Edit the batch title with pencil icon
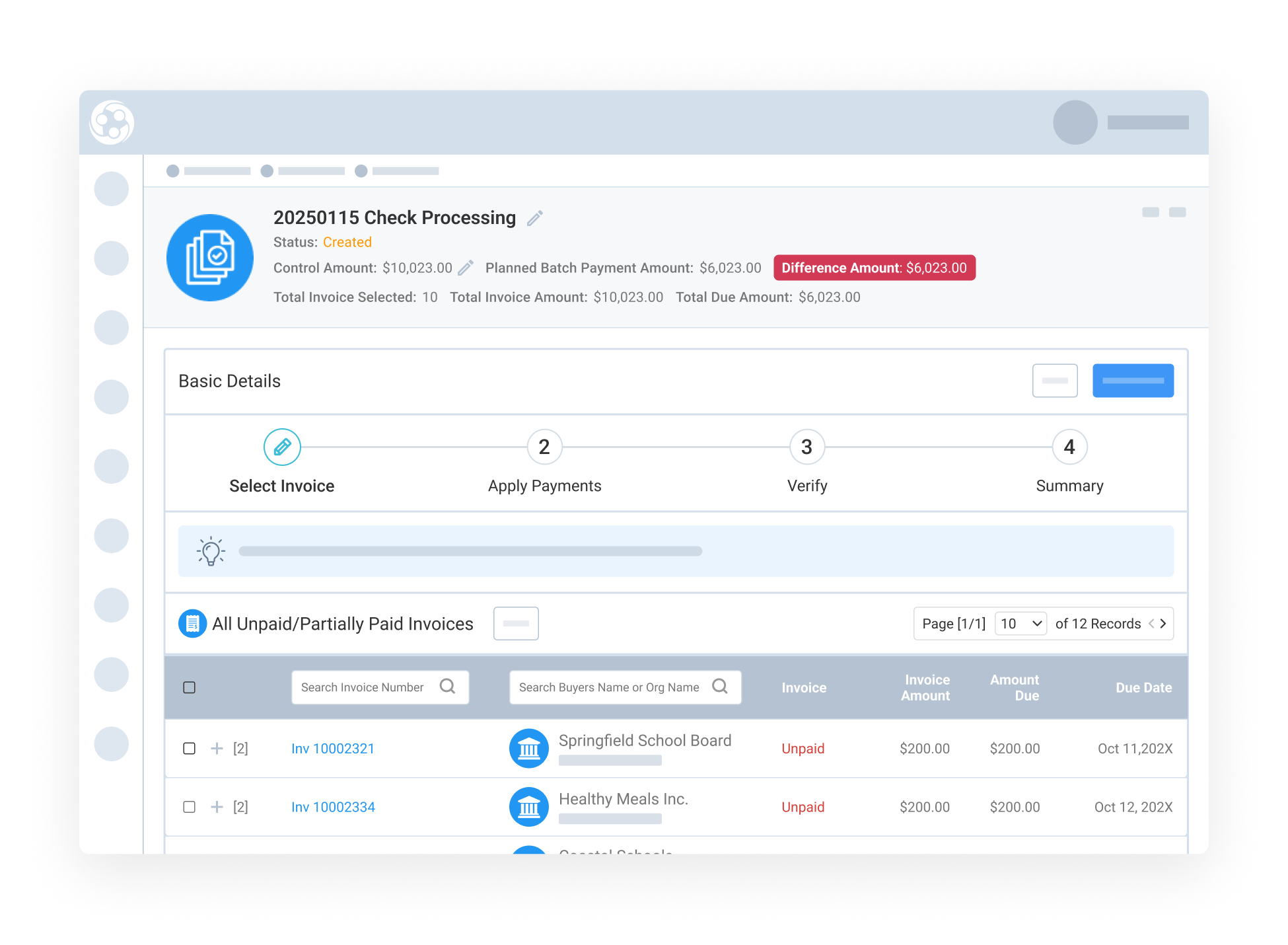This screenshot has width=1288, height=945. coord(535,218)
